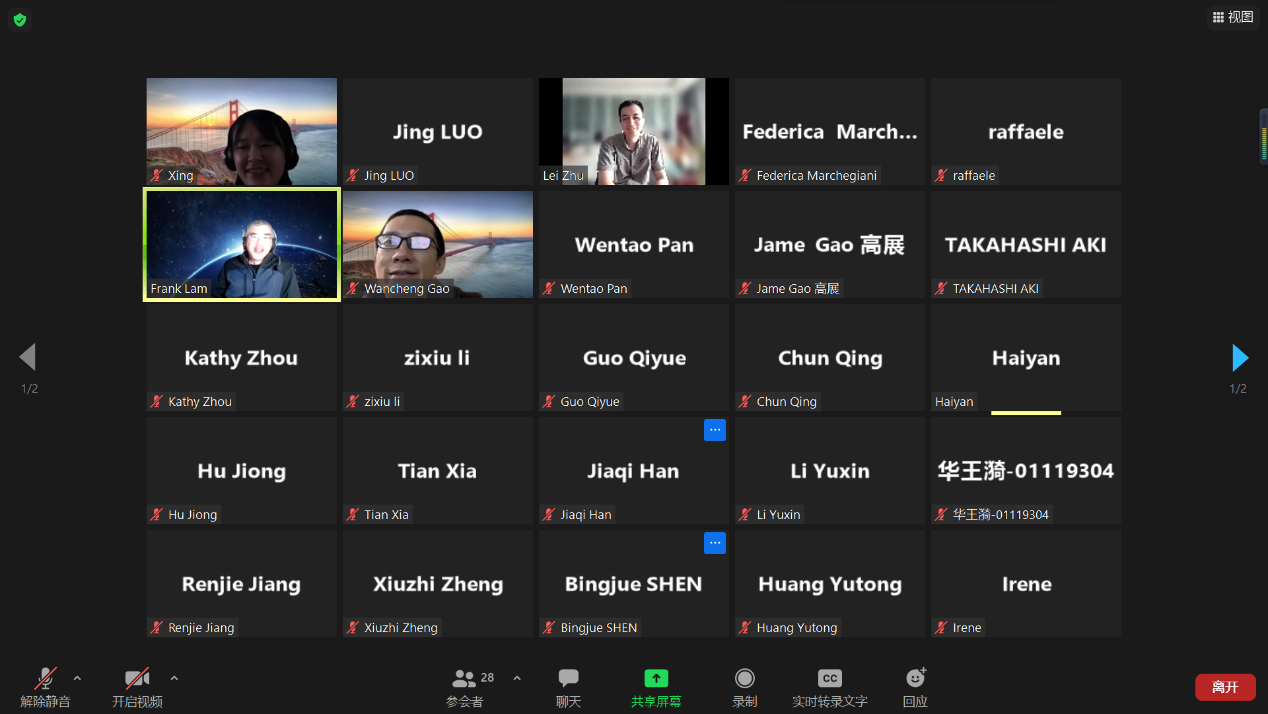Viewport: 1268px width, 714px height.
Task: Click the green encryption shield icon
Action: [x=20, y=20]
